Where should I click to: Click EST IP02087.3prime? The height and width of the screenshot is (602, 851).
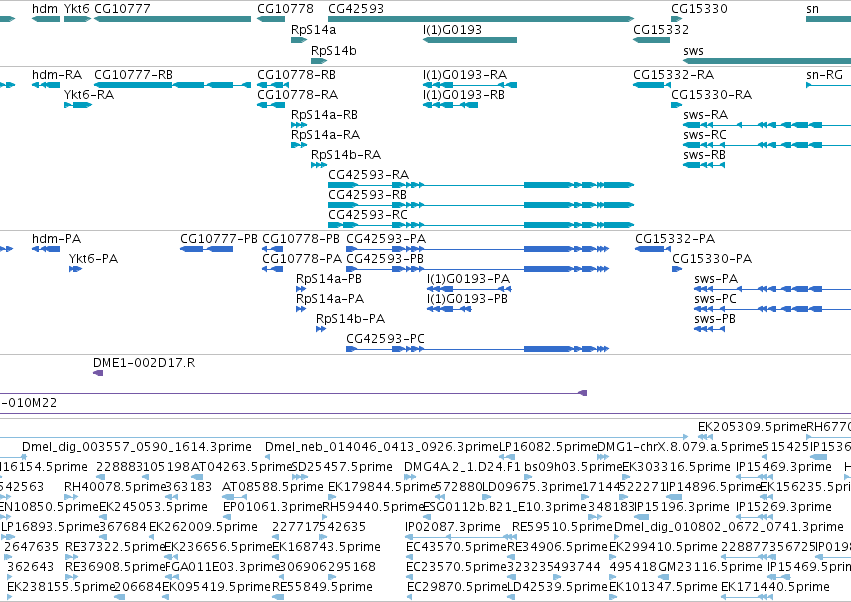coord(453,527)
